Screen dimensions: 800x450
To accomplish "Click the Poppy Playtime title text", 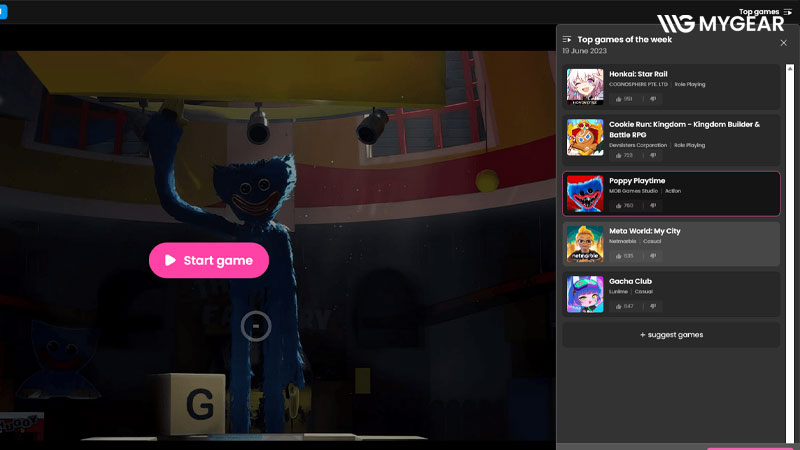I will [637, 181].
